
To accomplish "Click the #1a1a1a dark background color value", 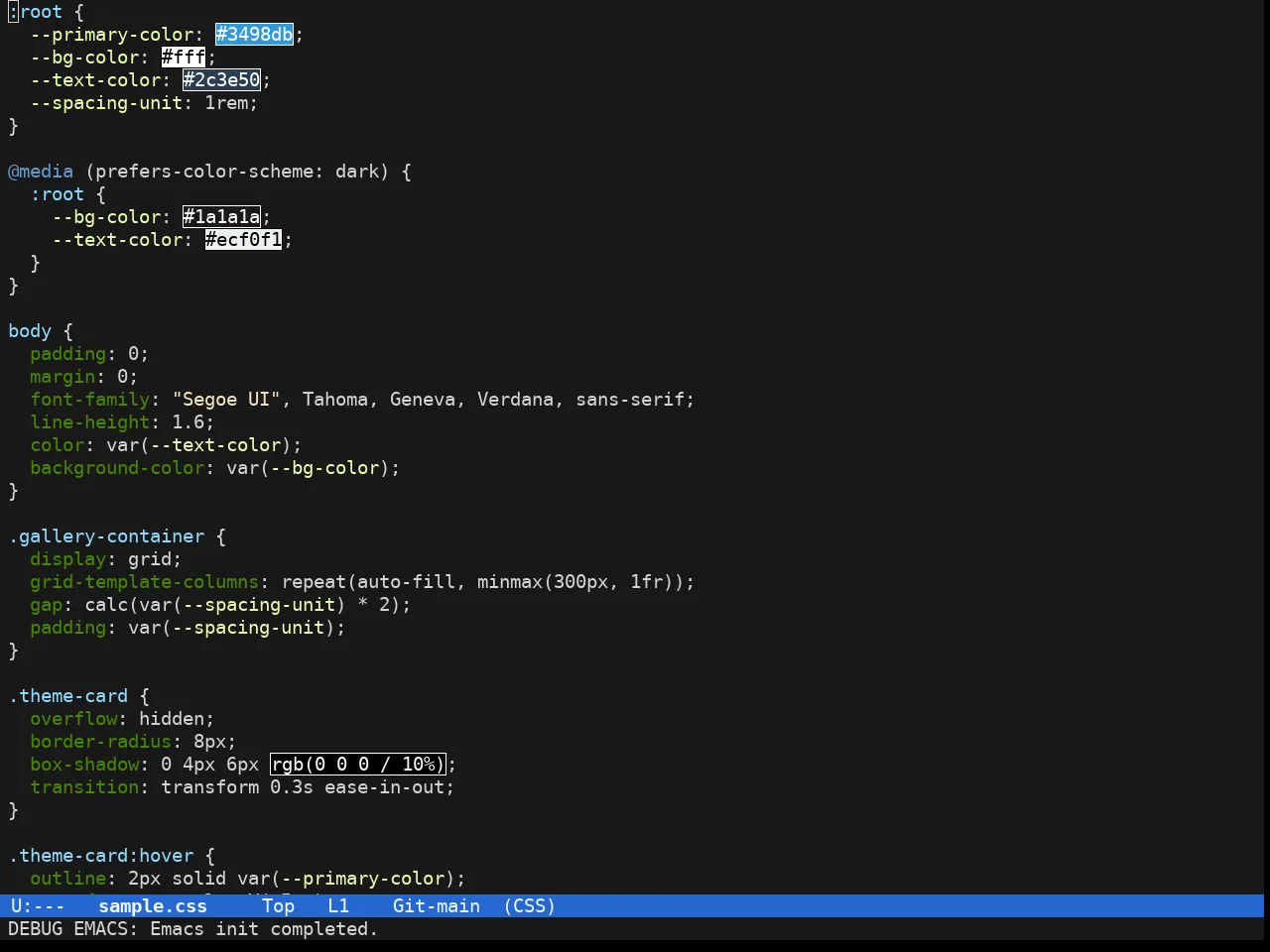I will tap(221, 217).
